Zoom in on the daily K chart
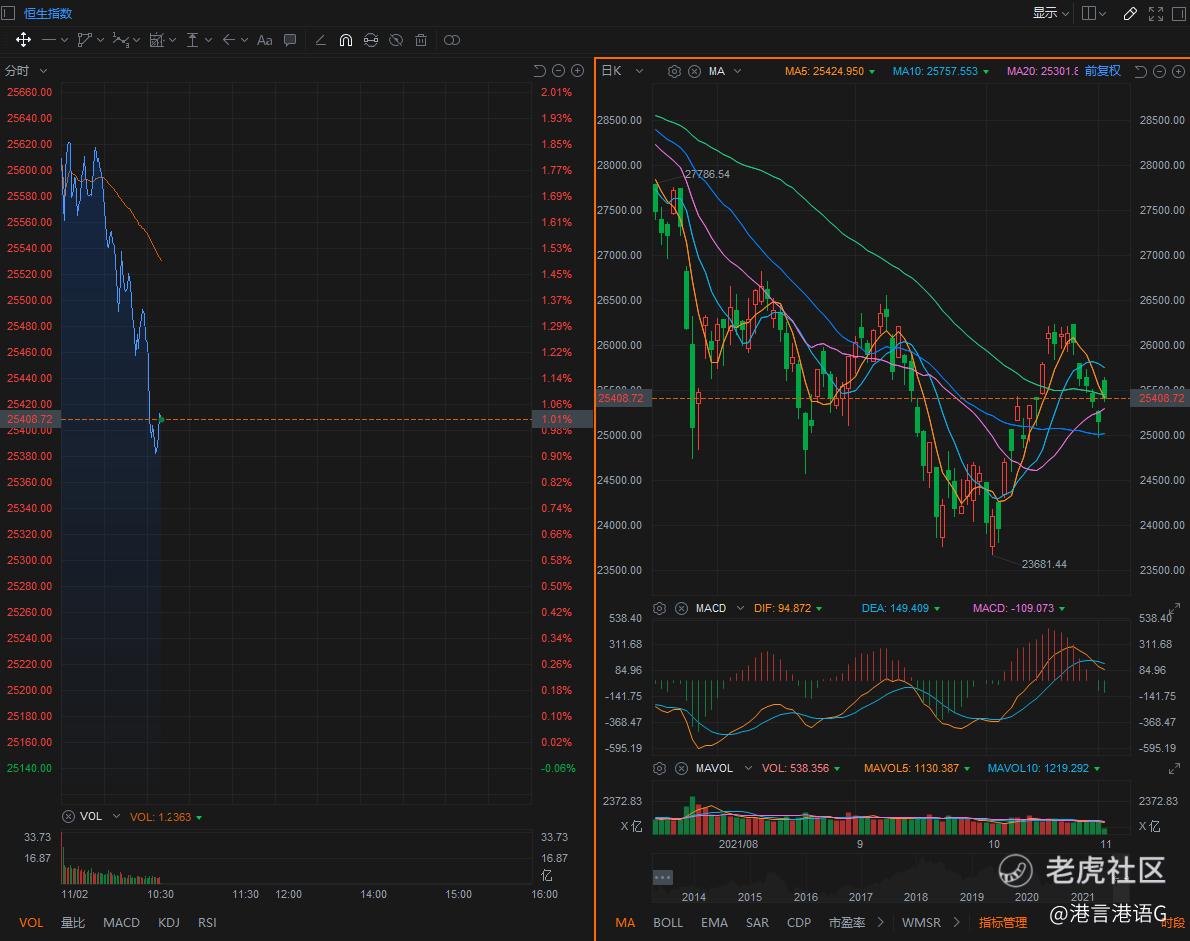This screenshot has height=941, width=1190. click(1176, 71)
